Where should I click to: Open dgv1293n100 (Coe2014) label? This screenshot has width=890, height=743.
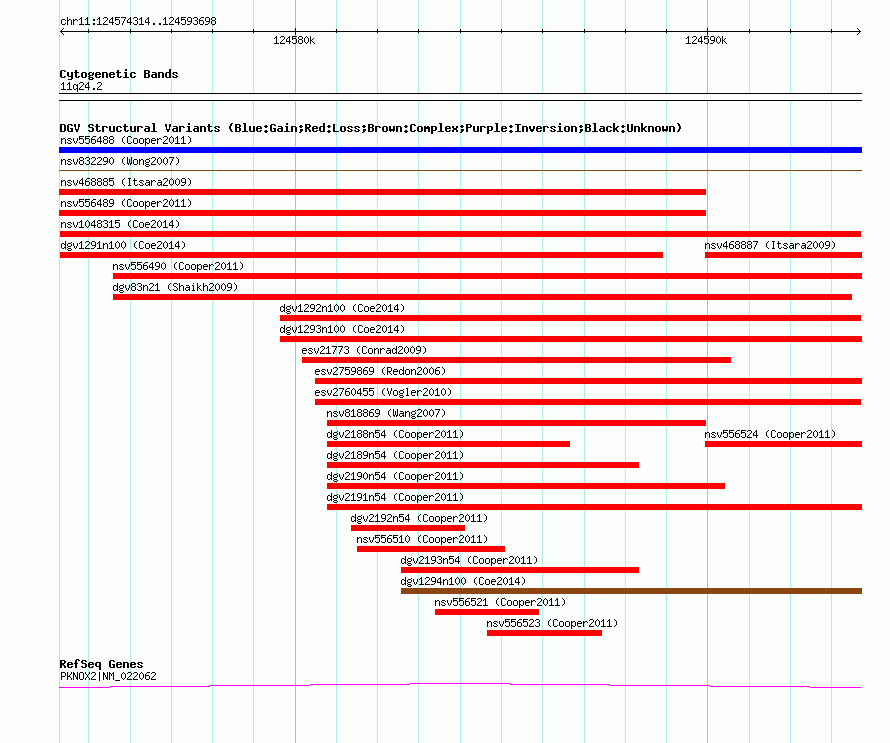(x=342, y=329)
